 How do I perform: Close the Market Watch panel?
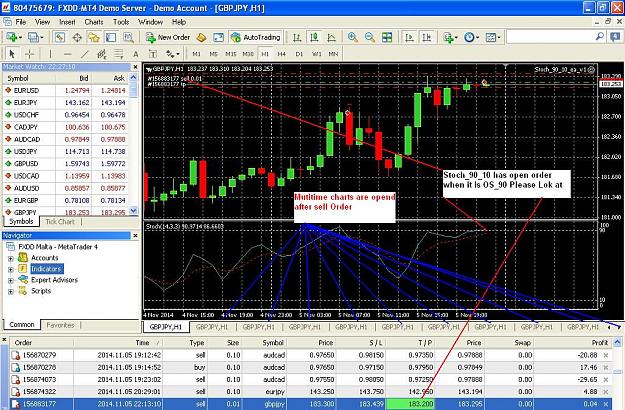(x=136, y=67)
